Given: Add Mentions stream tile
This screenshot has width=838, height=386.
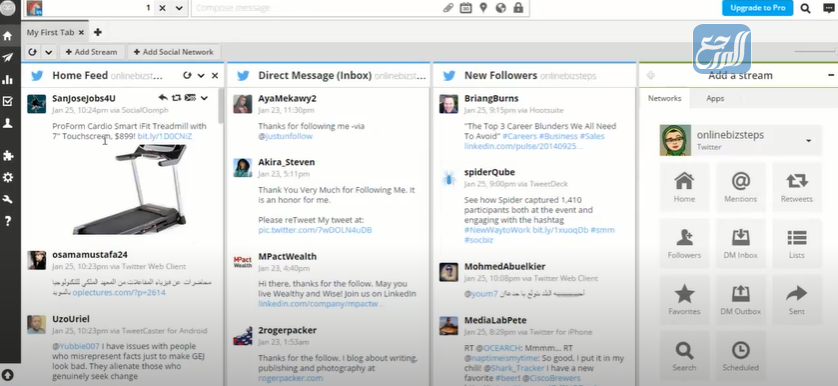Looking at the screenshot, I should coord(740,187).
